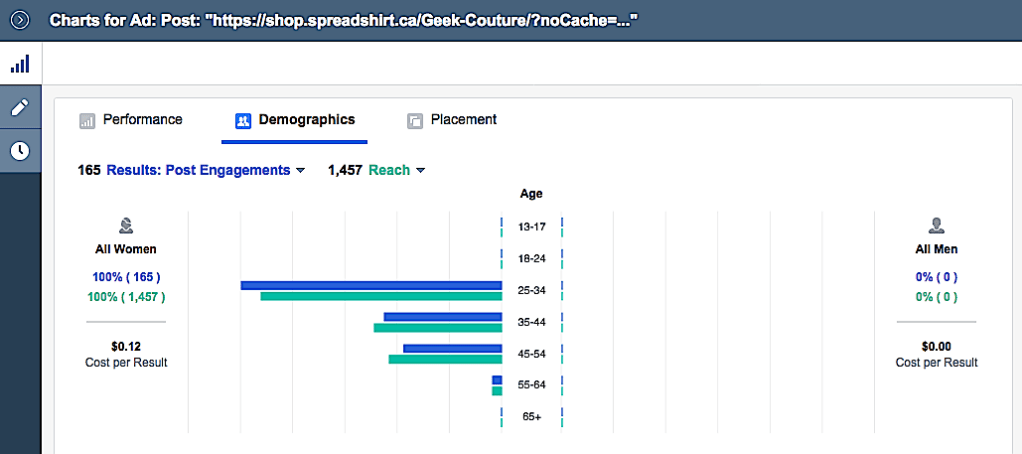Open the bar chart view icon
This screenshot has width=1022, height=454.
[20, 64]
